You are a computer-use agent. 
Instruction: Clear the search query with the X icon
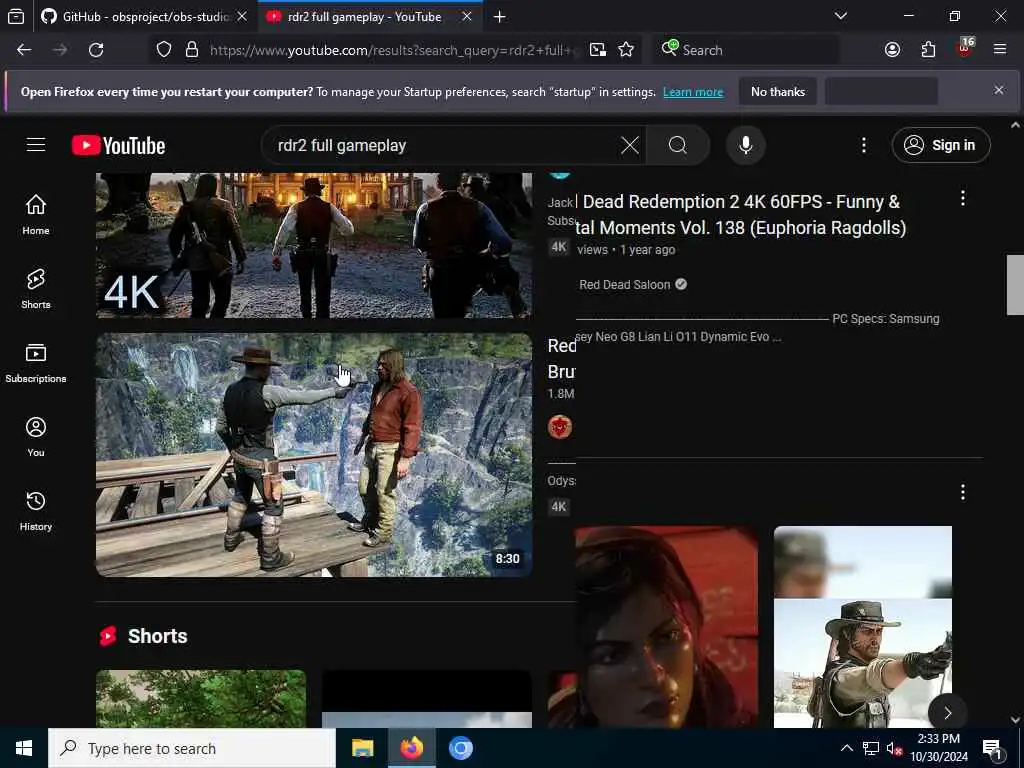pos(630,145)
